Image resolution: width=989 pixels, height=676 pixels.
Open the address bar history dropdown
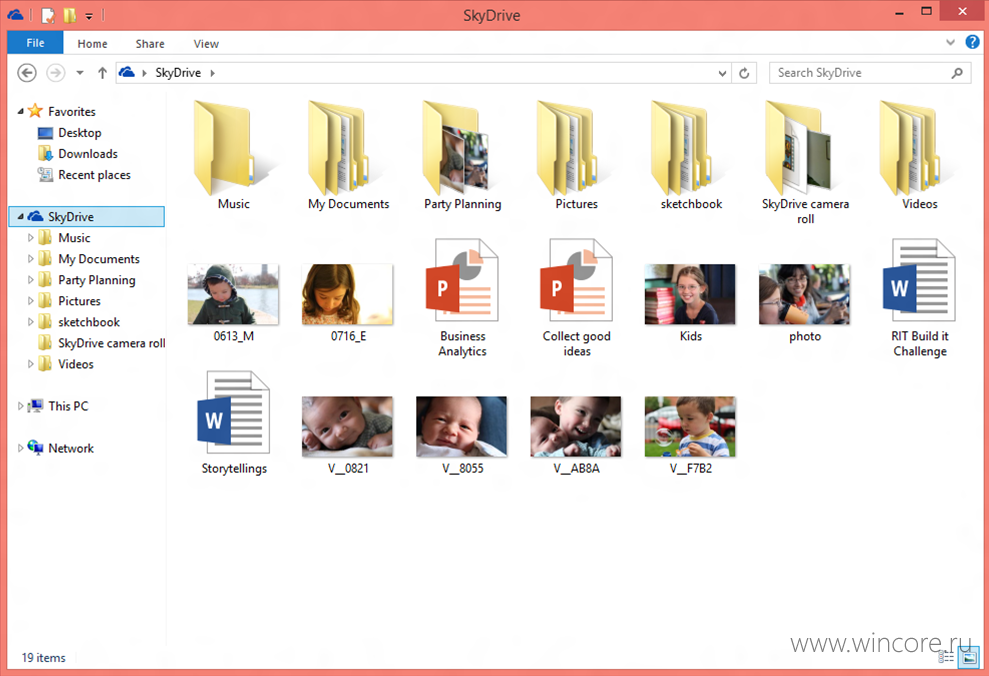tap(722, 73)
